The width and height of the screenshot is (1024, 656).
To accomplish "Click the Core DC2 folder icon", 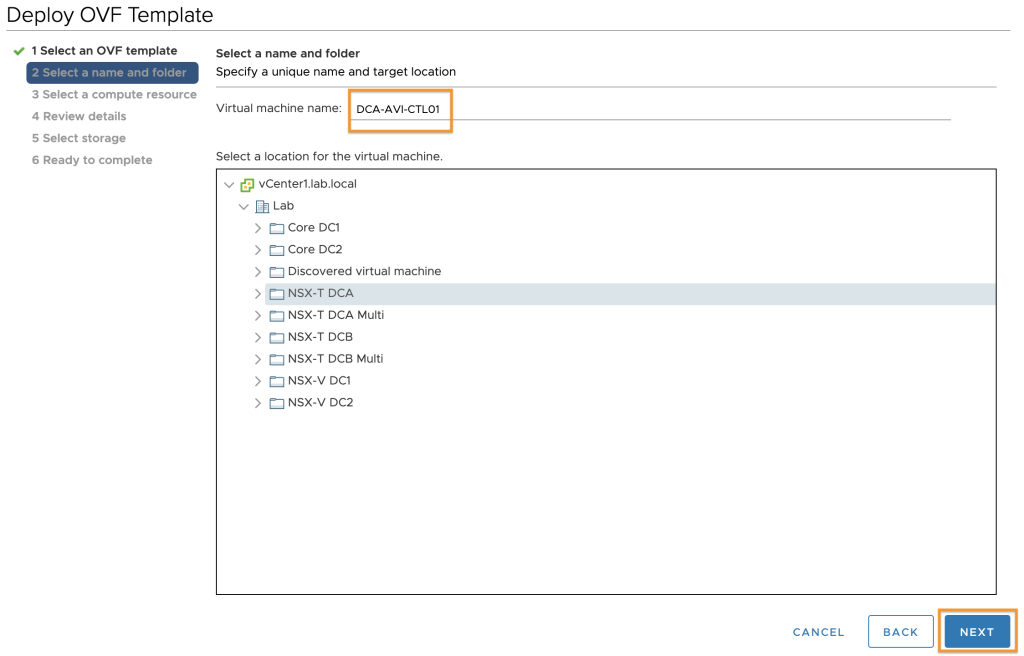I will click(277, 250).
